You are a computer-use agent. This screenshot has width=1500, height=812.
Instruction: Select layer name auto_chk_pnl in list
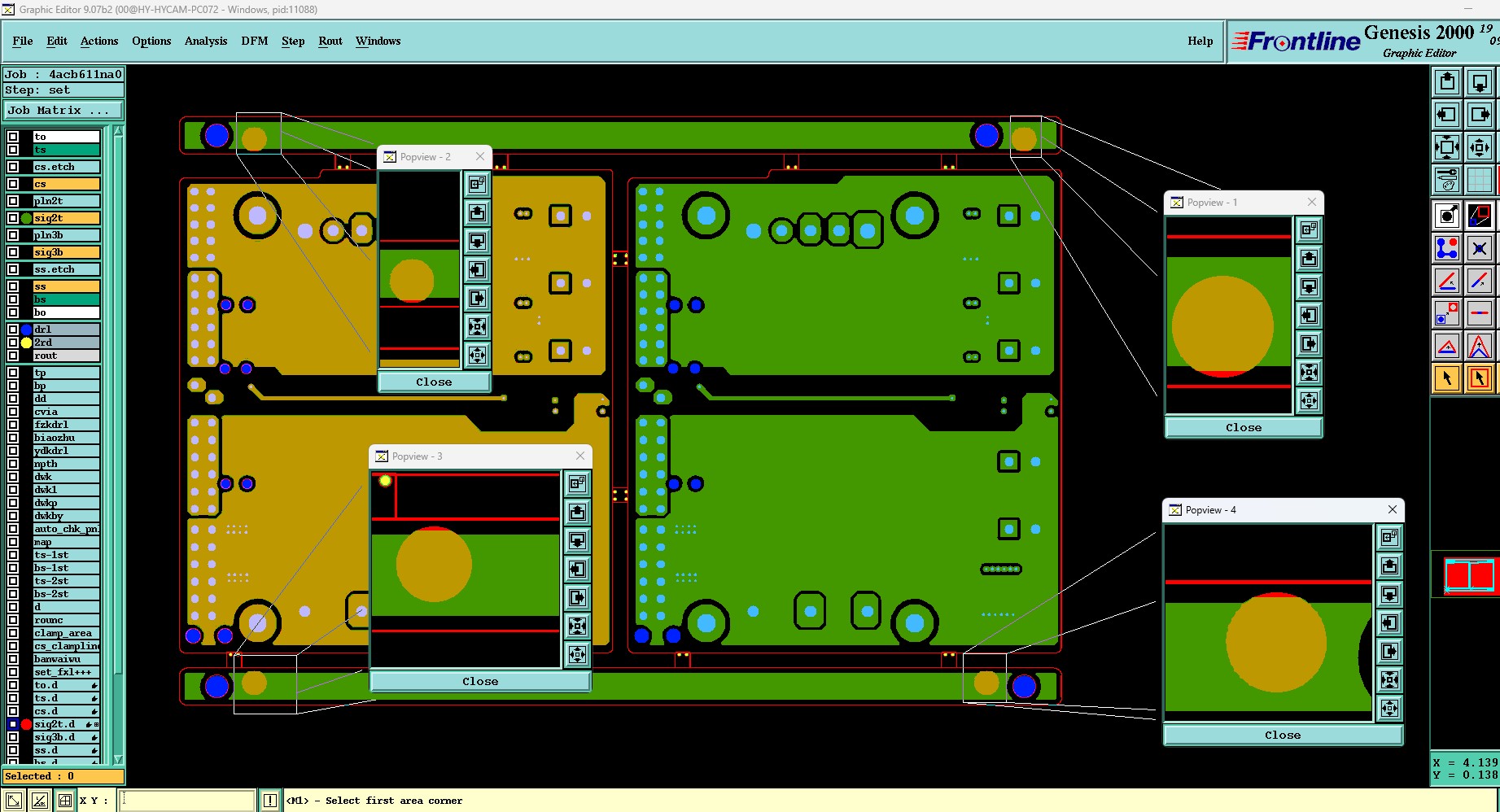[66, 529]
